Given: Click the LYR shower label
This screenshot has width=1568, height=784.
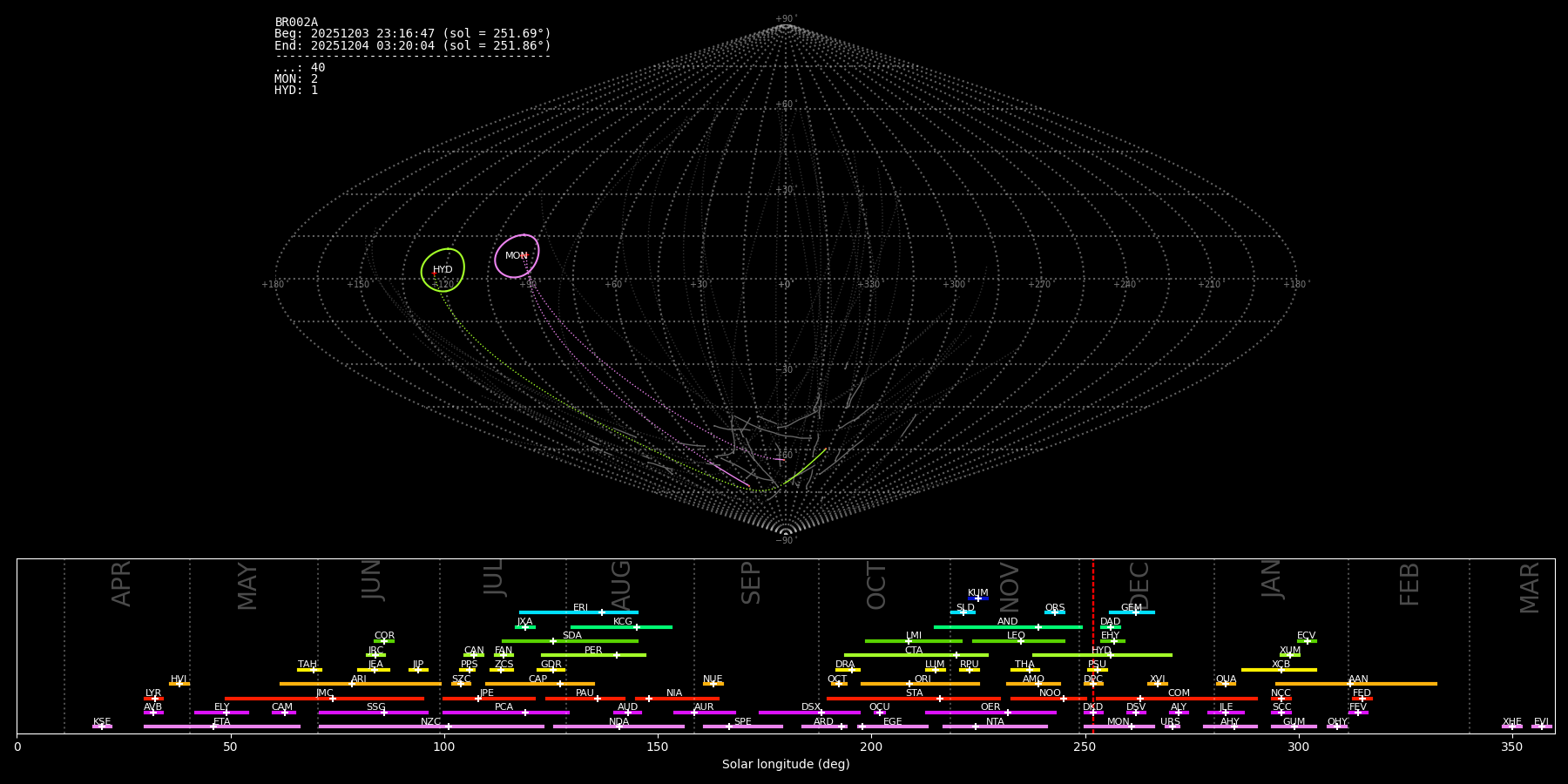Looking at the screenshot, I should tap(153, 693).
